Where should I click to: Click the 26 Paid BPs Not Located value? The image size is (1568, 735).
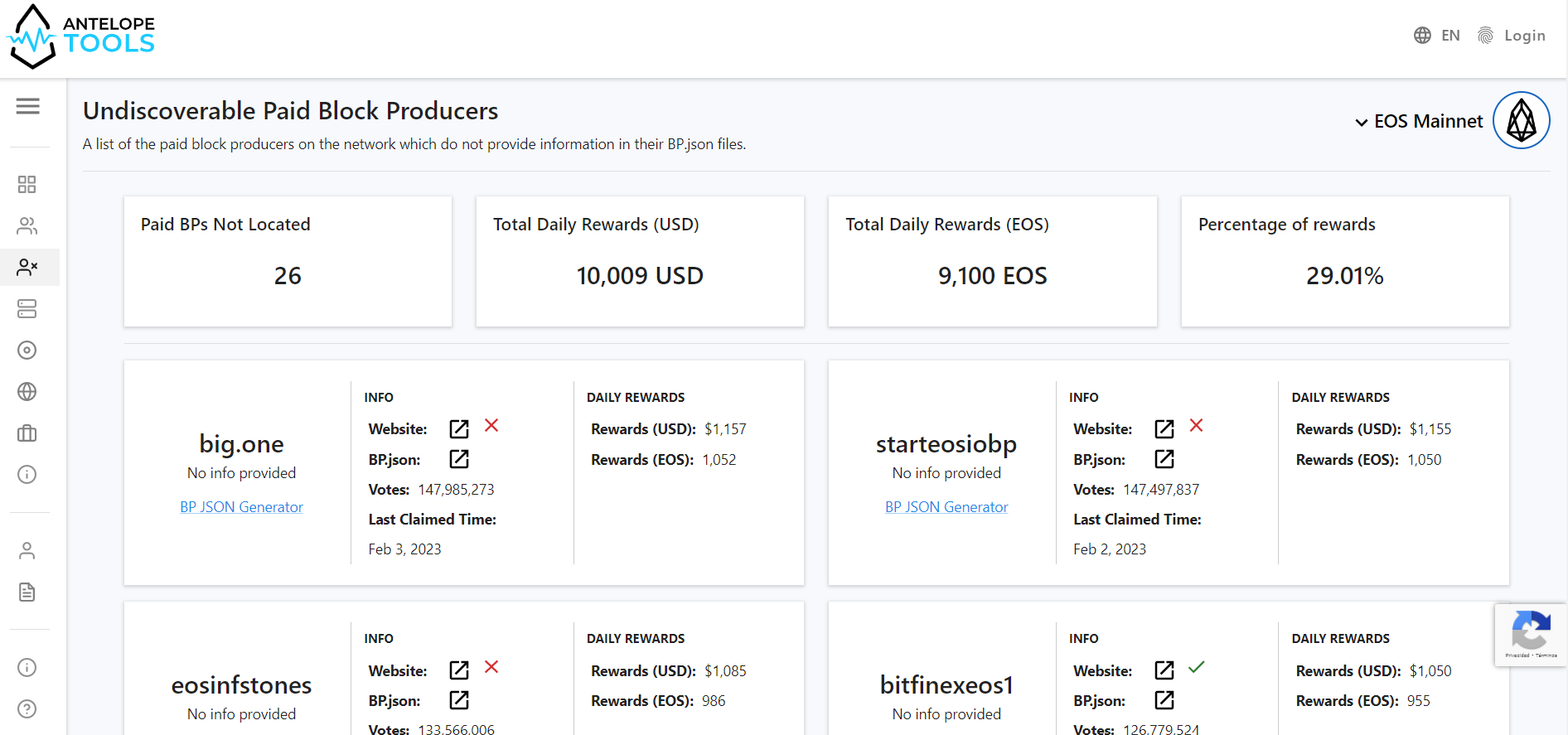[x=288, y=275]
